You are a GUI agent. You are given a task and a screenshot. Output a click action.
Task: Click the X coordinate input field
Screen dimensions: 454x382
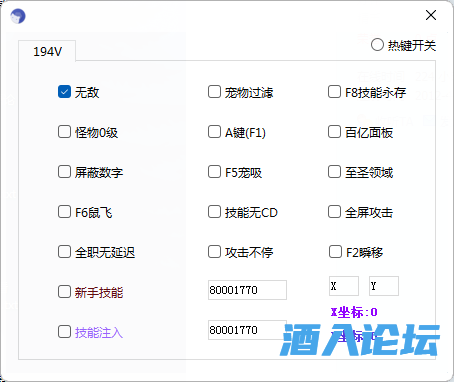click(x=344, y=286)
